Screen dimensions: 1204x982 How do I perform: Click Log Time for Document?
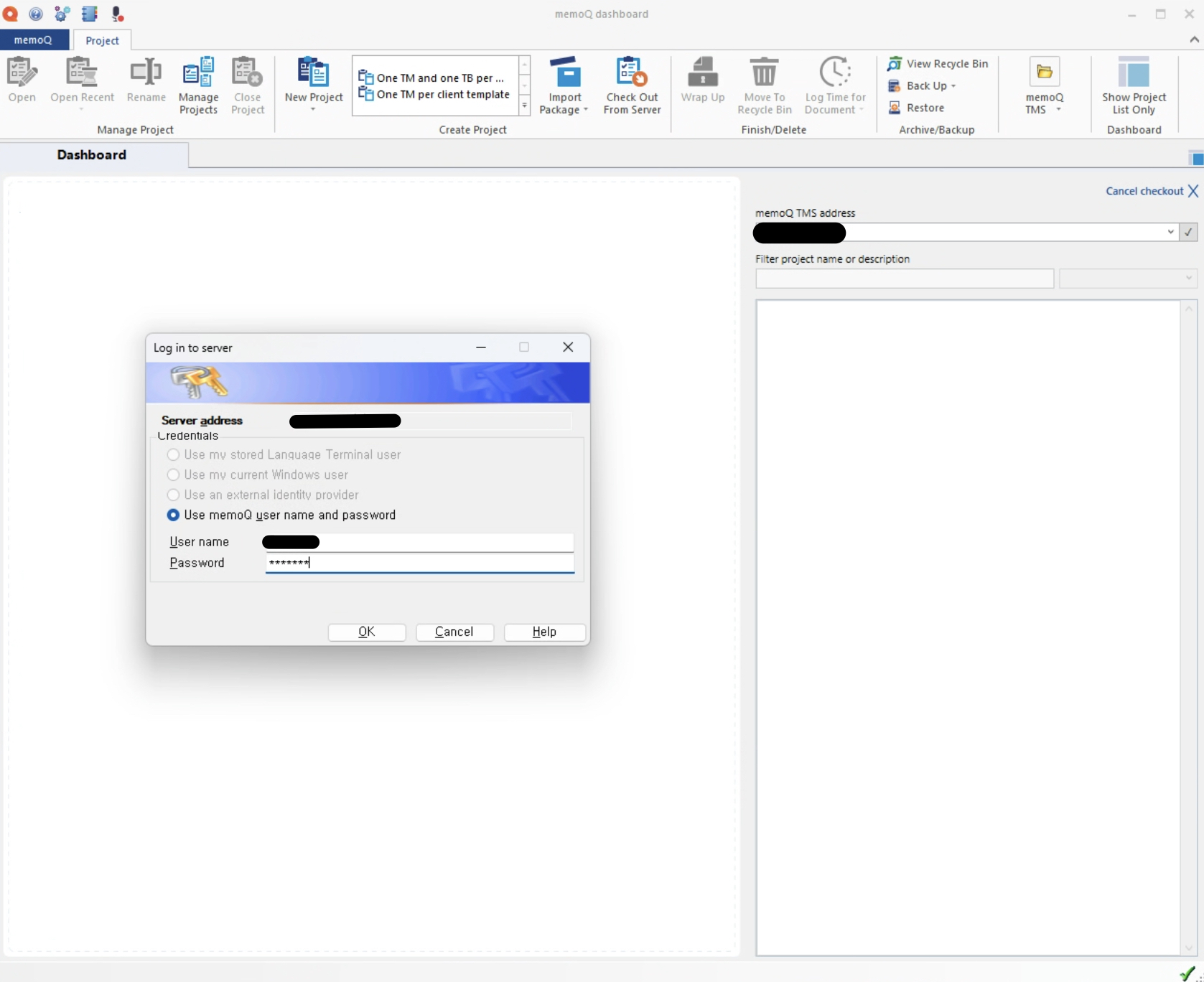click(835, 85)
